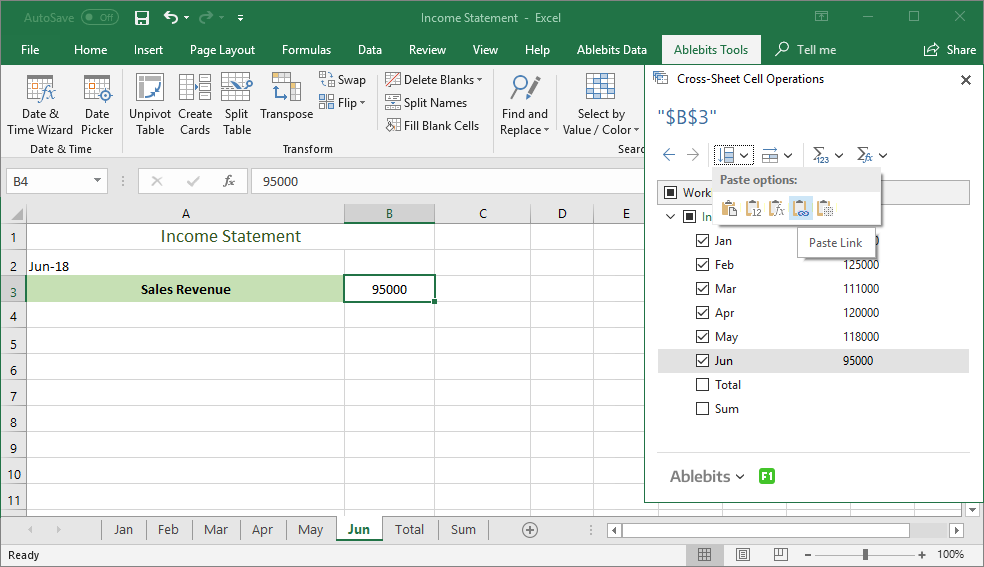The width and height of the screenshot is (984, 567).
Task: Open the Date Picker tool
Action: (x=97, y=104)
